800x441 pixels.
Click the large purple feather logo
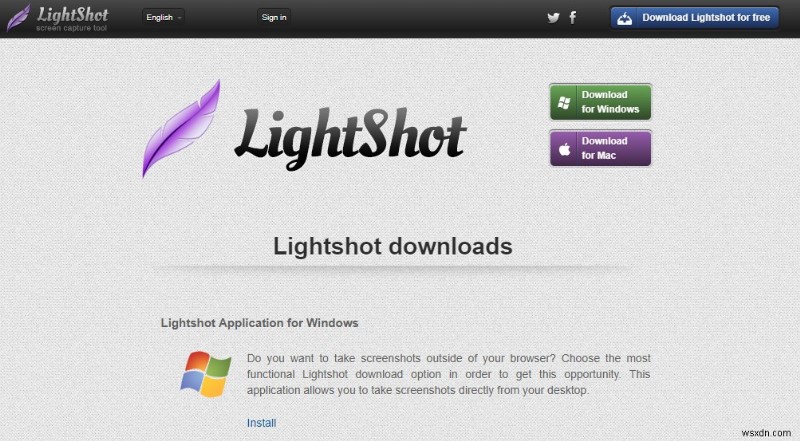(181, 129)
